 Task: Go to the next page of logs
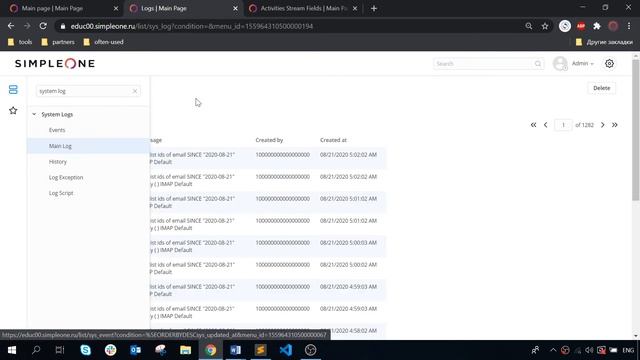(x=602, y=125)
